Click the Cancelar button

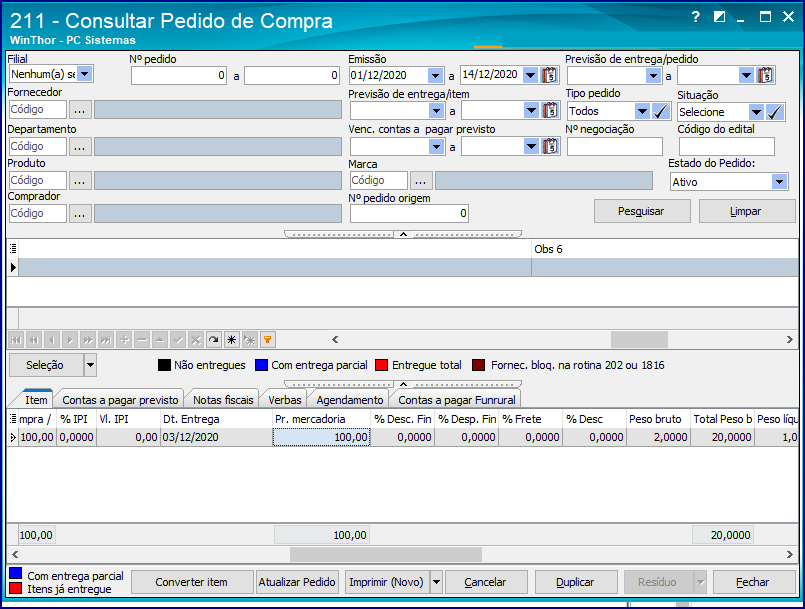[486, 582]
